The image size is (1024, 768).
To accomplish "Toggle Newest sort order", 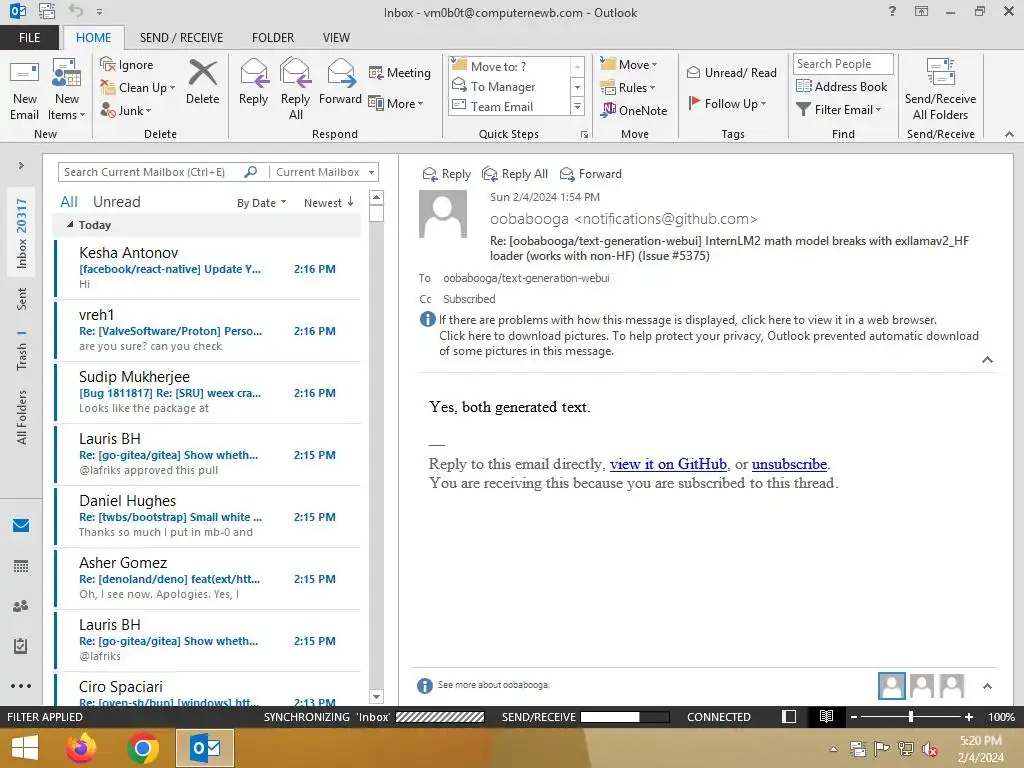I will [x=329, y=203].
